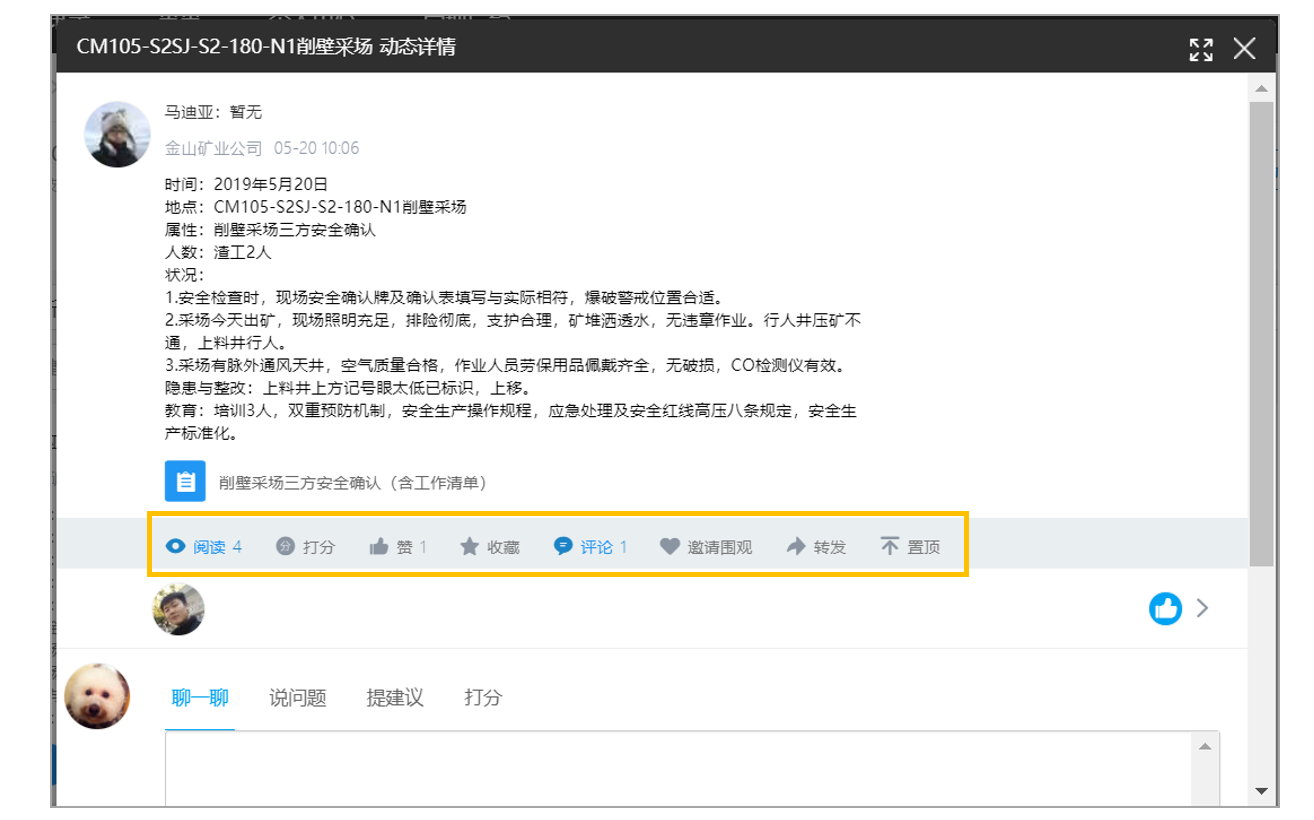Image resolution: width=1314 pixels, height=820 pixels.
Task: Open the clipboard form attachment icon
Action: 185,481
